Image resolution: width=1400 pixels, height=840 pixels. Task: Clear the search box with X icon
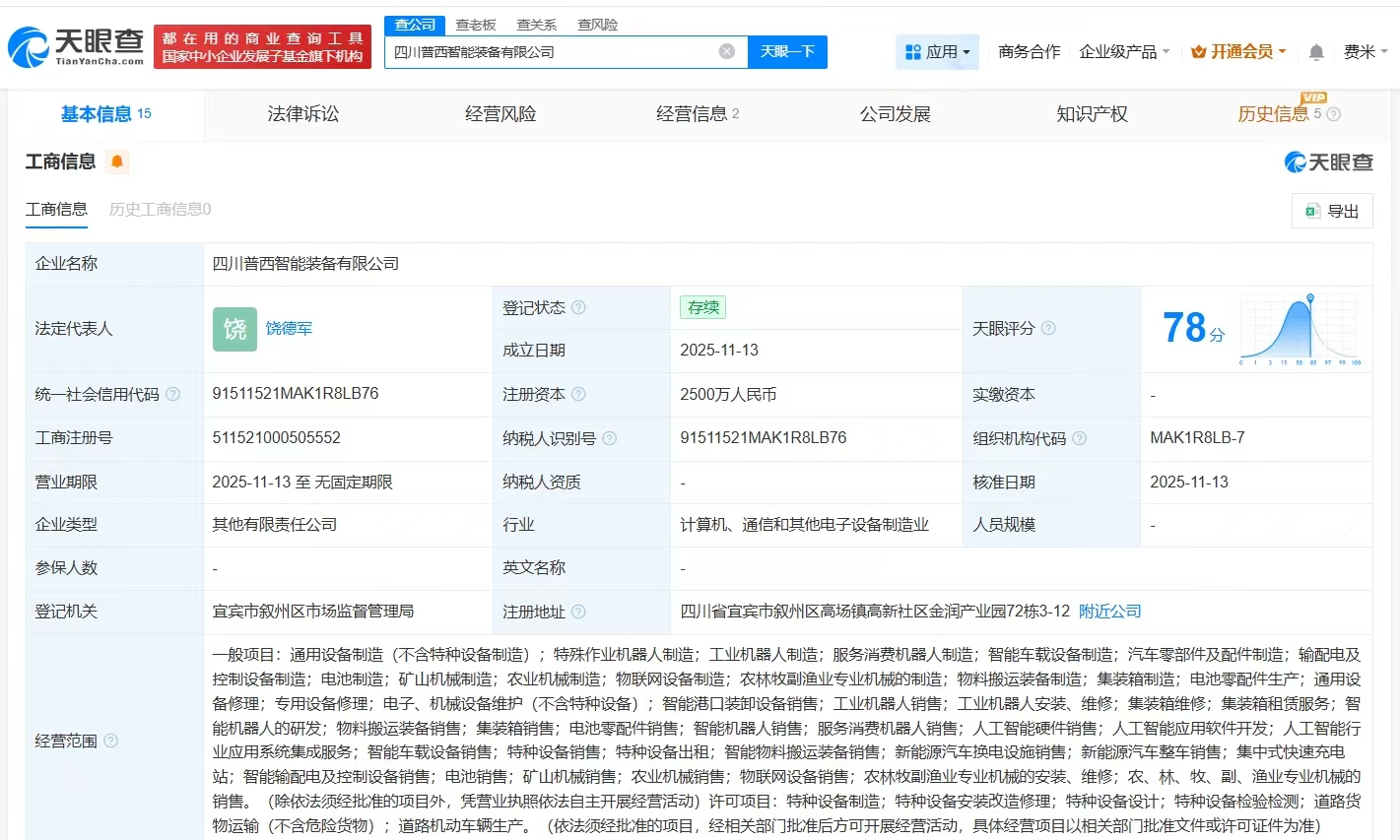pos(726,51)
